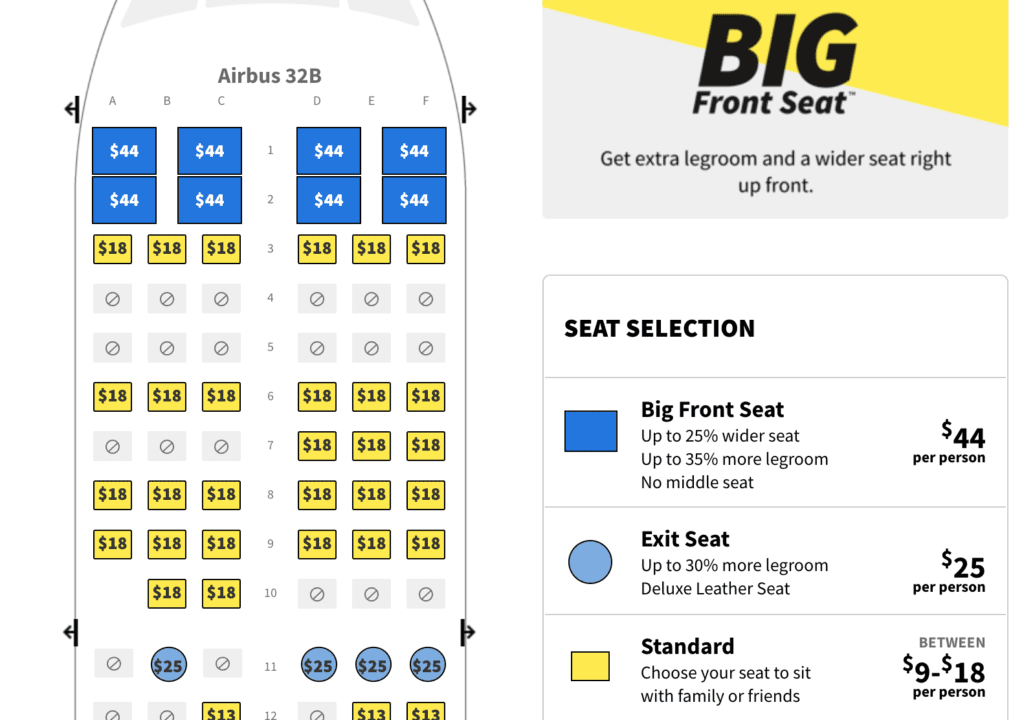The image size is (1024, 720).
Task: Click unavailable seat 5F icon
Action: 426,347
